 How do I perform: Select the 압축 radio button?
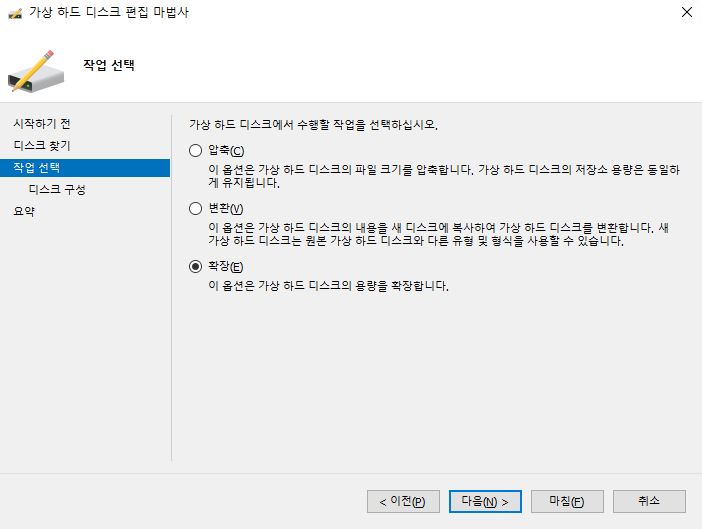[x=195, y=151]
